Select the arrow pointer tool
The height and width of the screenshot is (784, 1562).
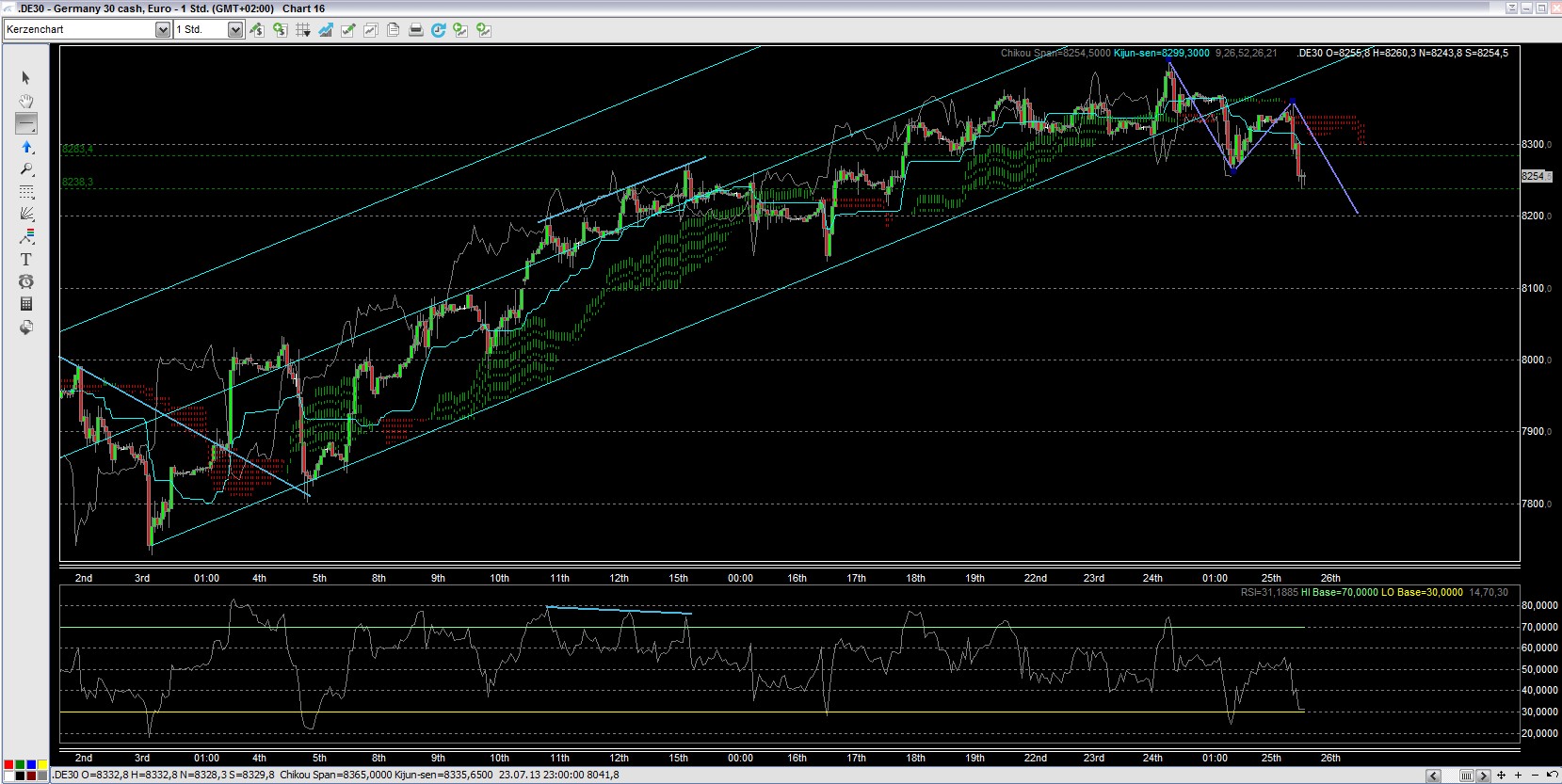pyautogui.click(x=26, y=78)
